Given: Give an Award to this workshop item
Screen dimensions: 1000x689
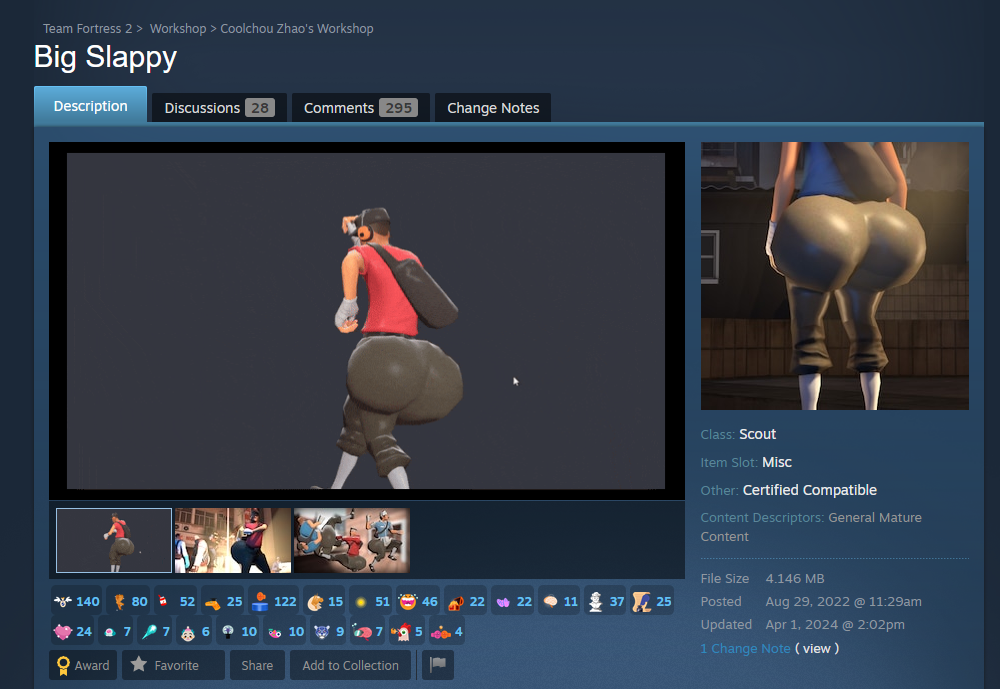Looking at the screenshot, I should (83, 665).
